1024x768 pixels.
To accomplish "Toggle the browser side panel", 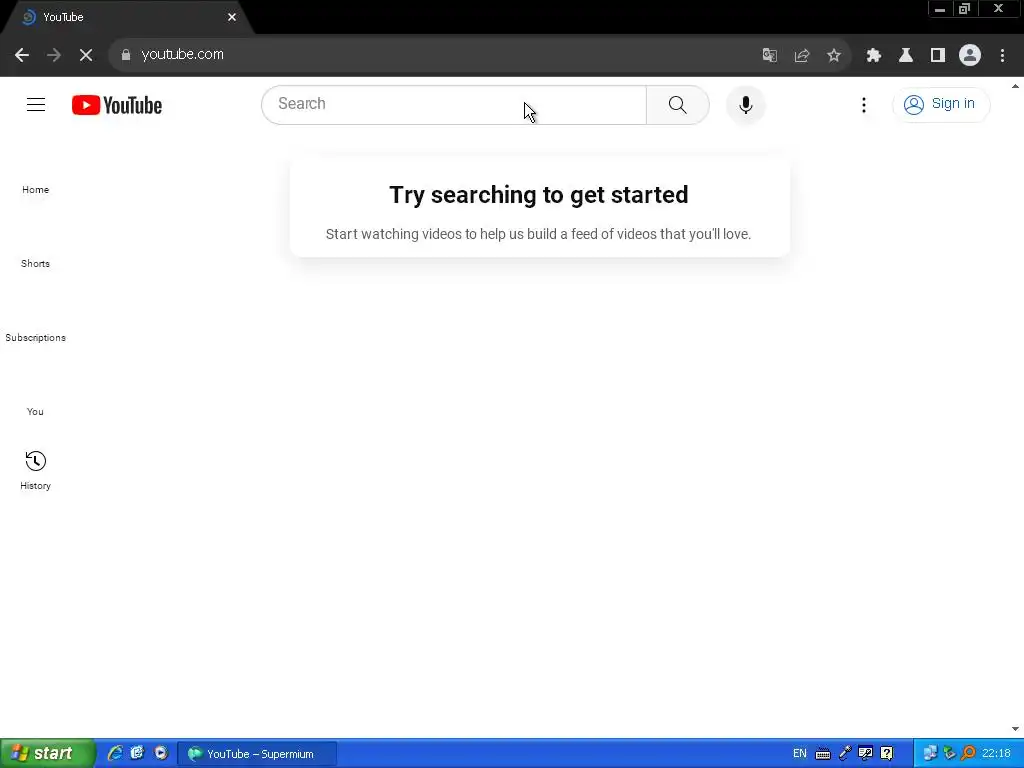I will [938, 55].
